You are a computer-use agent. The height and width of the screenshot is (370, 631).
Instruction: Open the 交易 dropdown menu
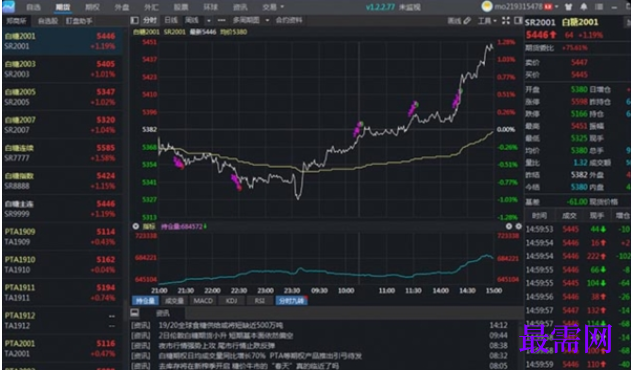tap(273, 7)
